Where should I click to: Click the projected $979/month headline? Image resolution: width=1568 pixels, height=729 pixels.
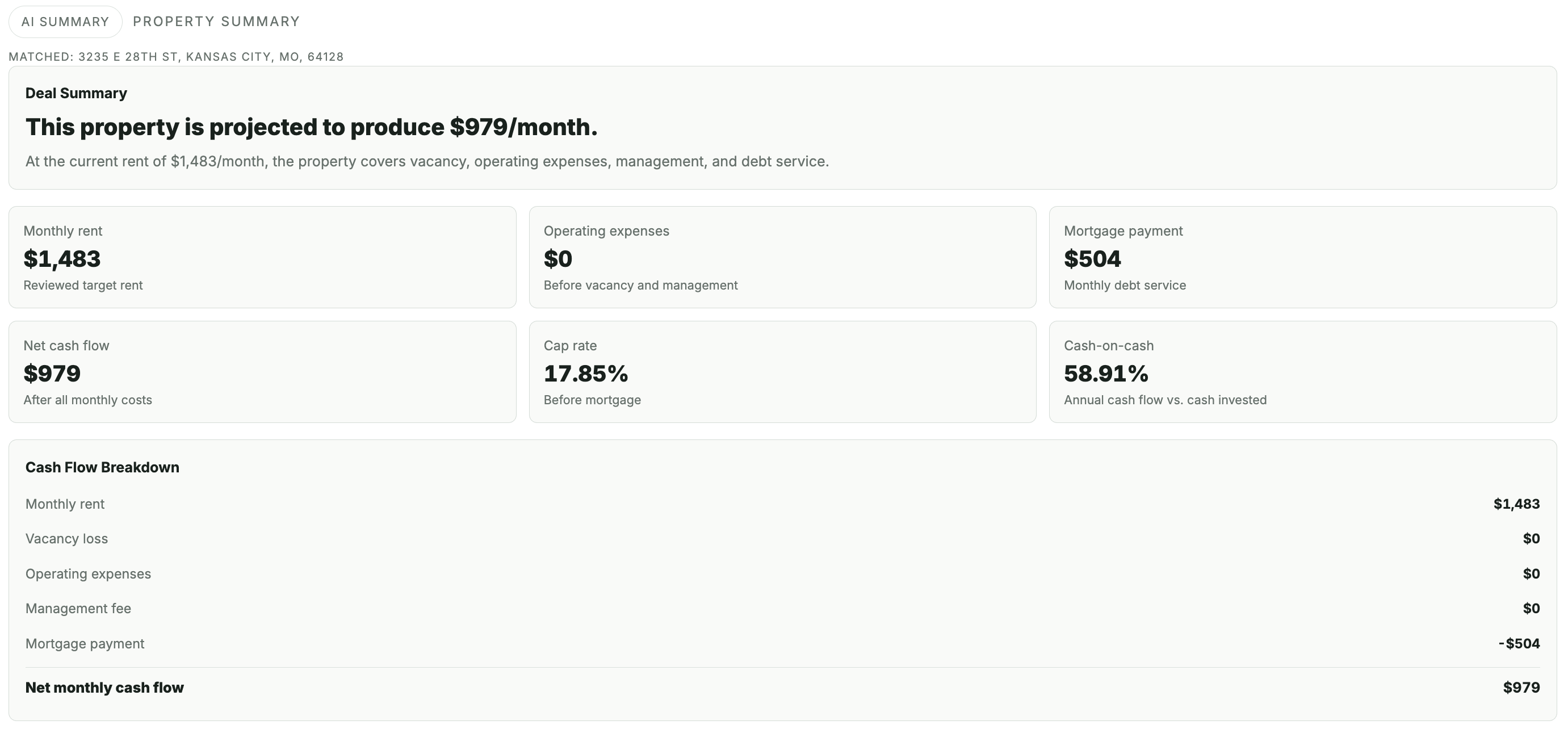point(311,127)
